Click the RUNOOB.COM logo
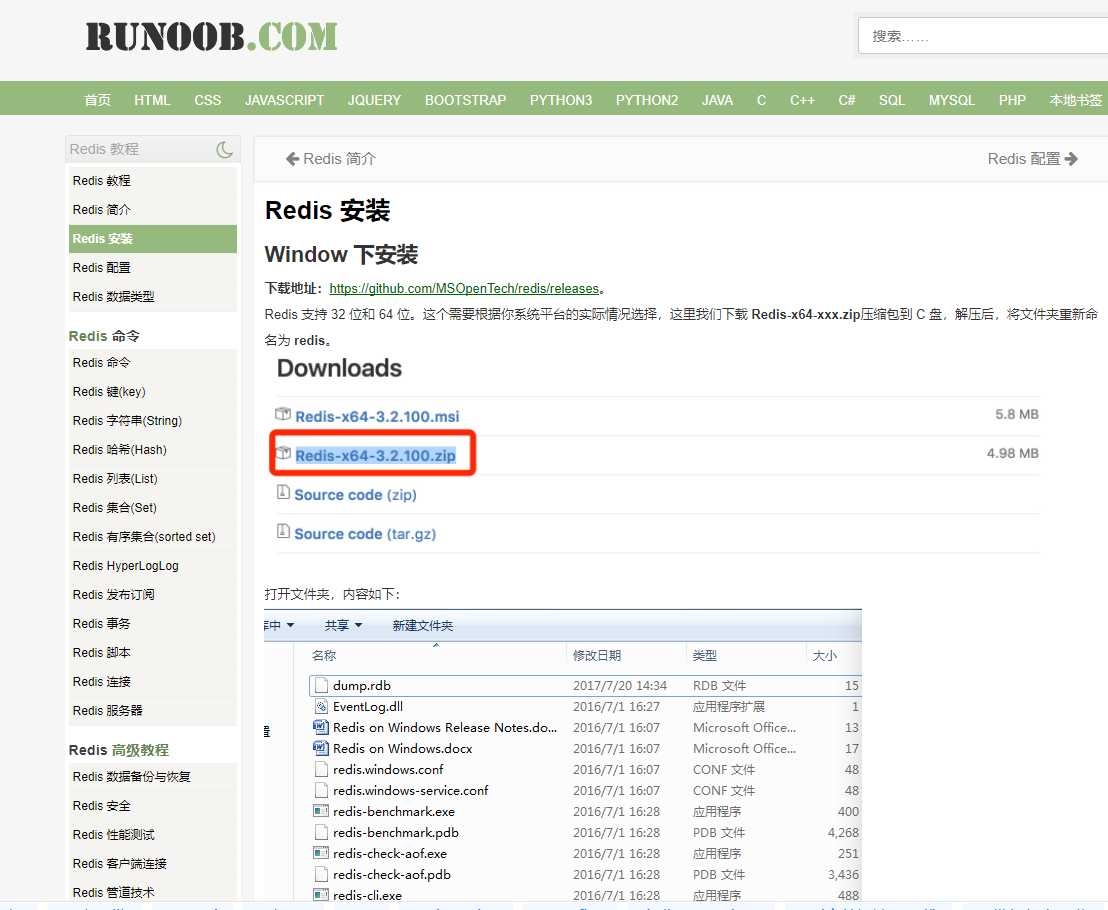 [211, 37]
